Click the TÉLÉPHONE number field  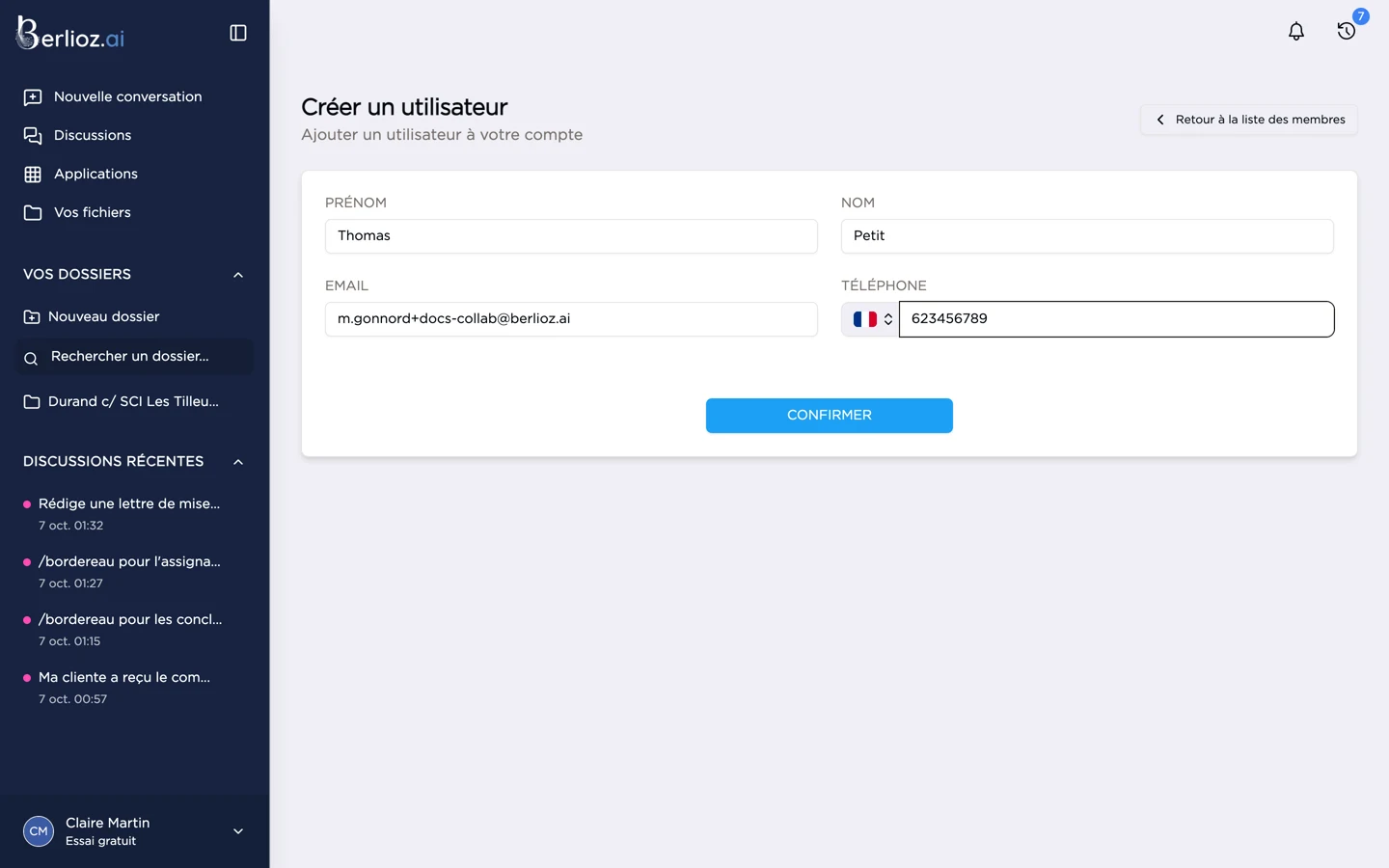coord(1117,319)
